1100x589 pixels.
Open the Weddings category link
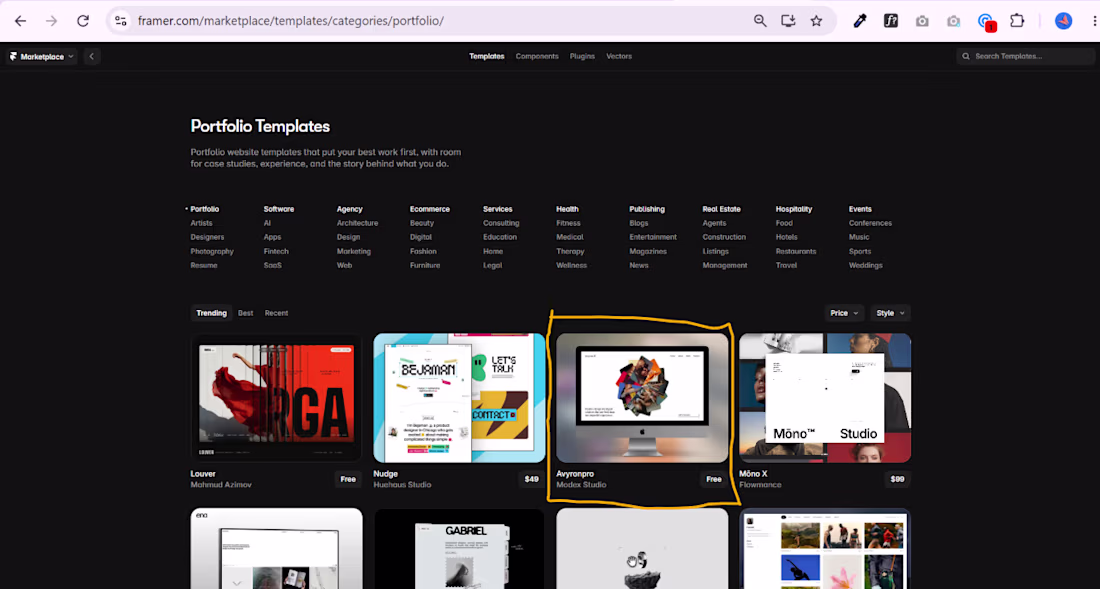tap(866, 265)
